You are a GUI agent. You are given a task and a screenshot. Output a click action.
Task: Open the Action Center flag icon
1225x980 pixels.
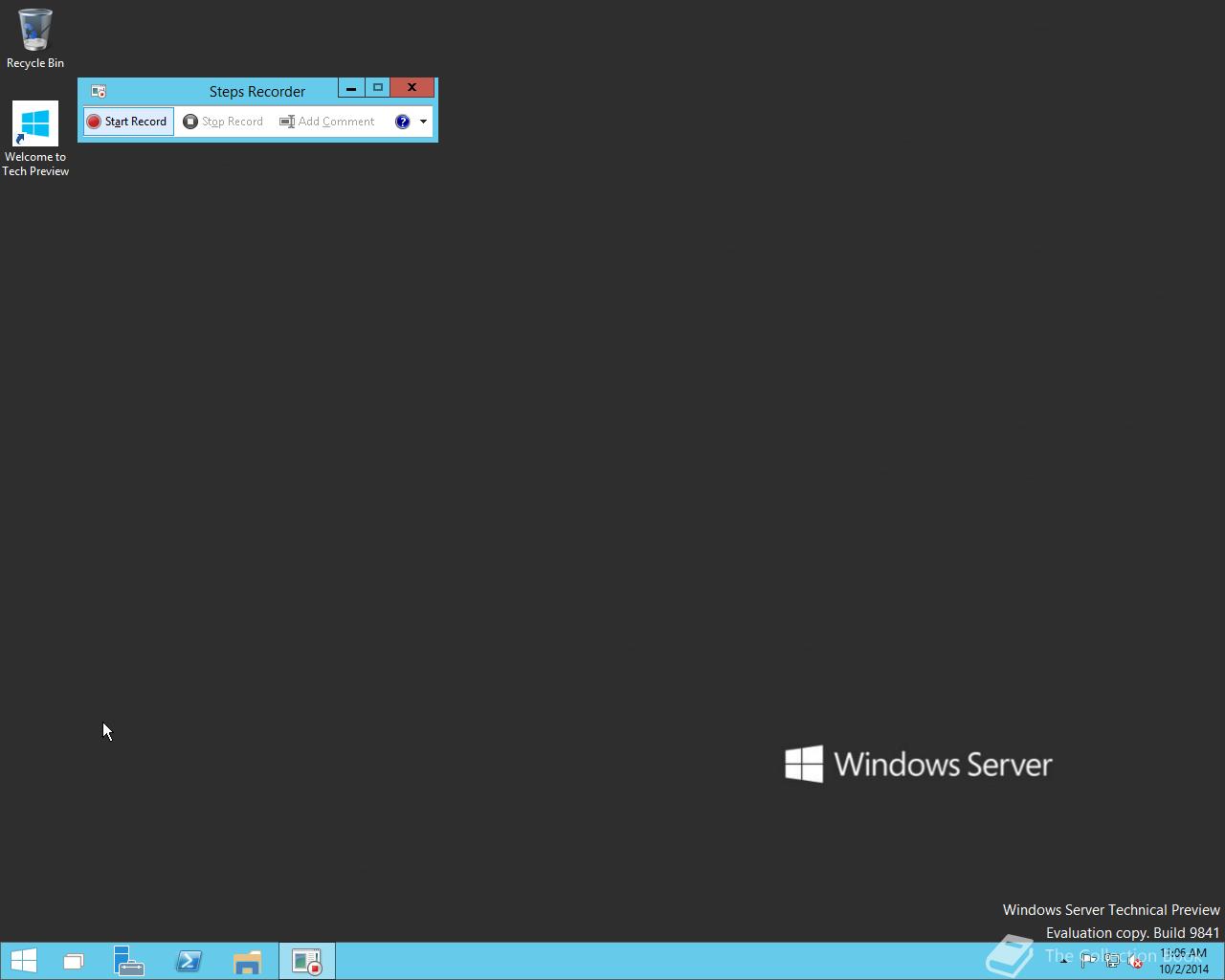[1088, 961]
